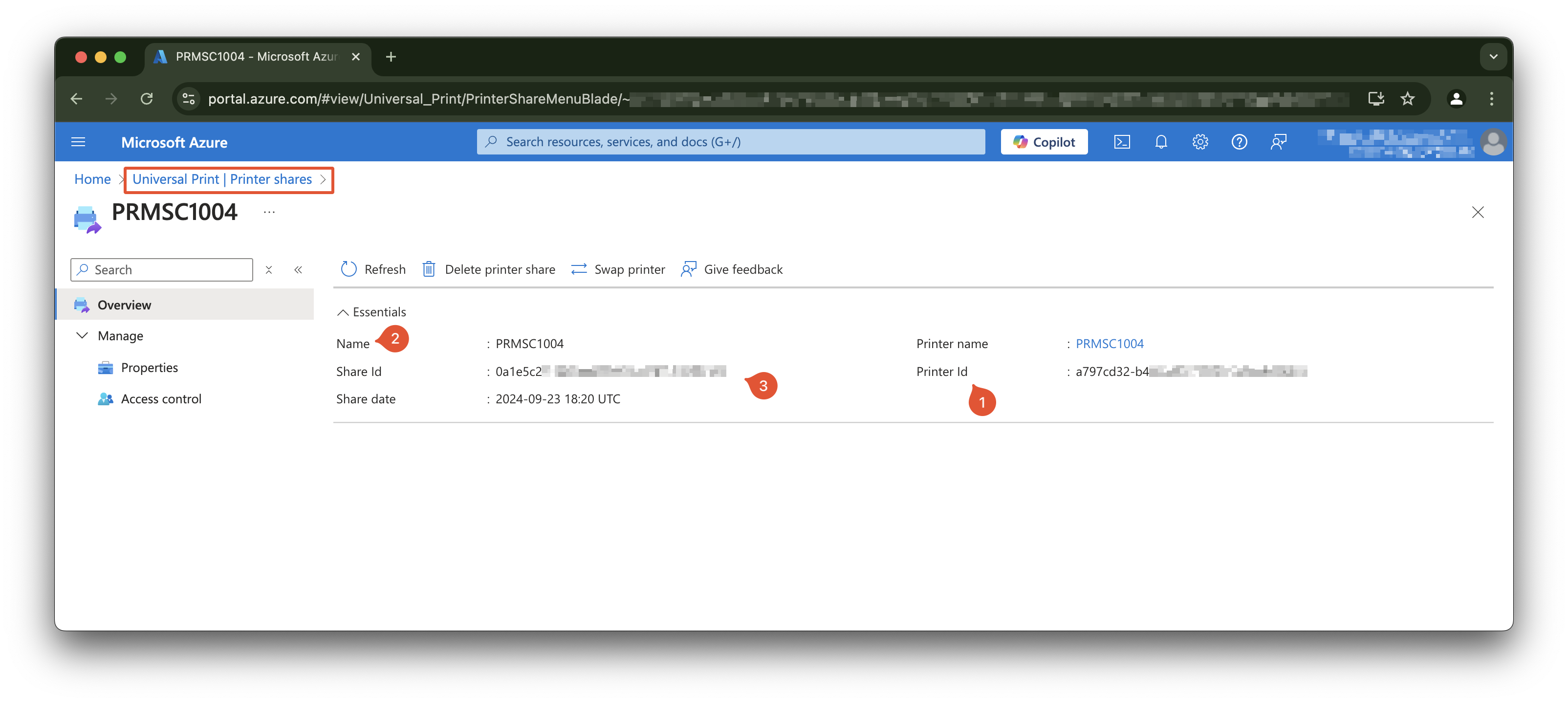Open the Support and help question icon
Viewport: 1568px width, 703px height.
(x=1239, y=142)
